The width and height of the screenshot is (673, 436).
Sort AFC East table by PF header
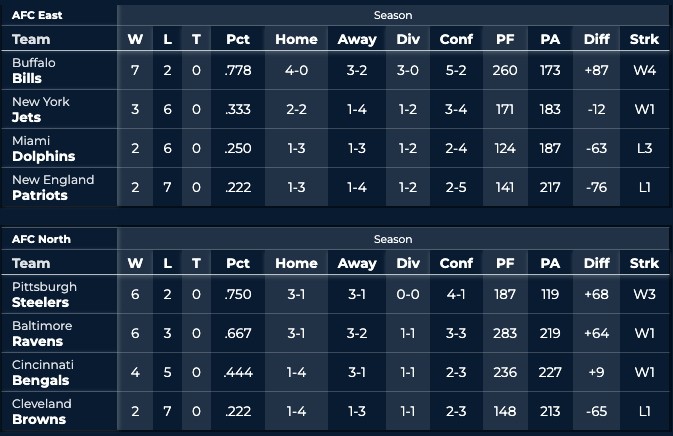[x=505, y=40]
